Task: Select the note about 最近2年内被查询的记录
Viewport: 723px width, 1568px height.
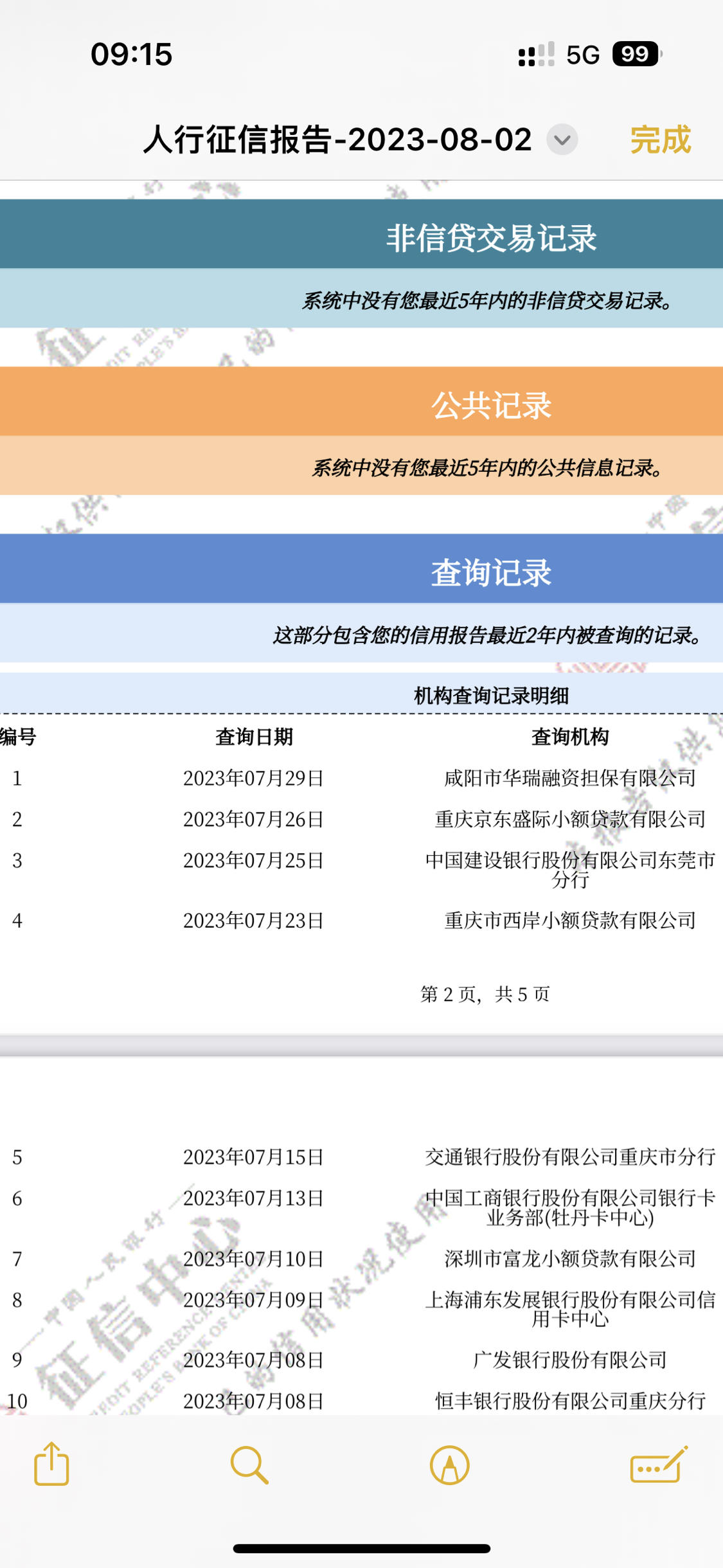Action: (488, 635)
